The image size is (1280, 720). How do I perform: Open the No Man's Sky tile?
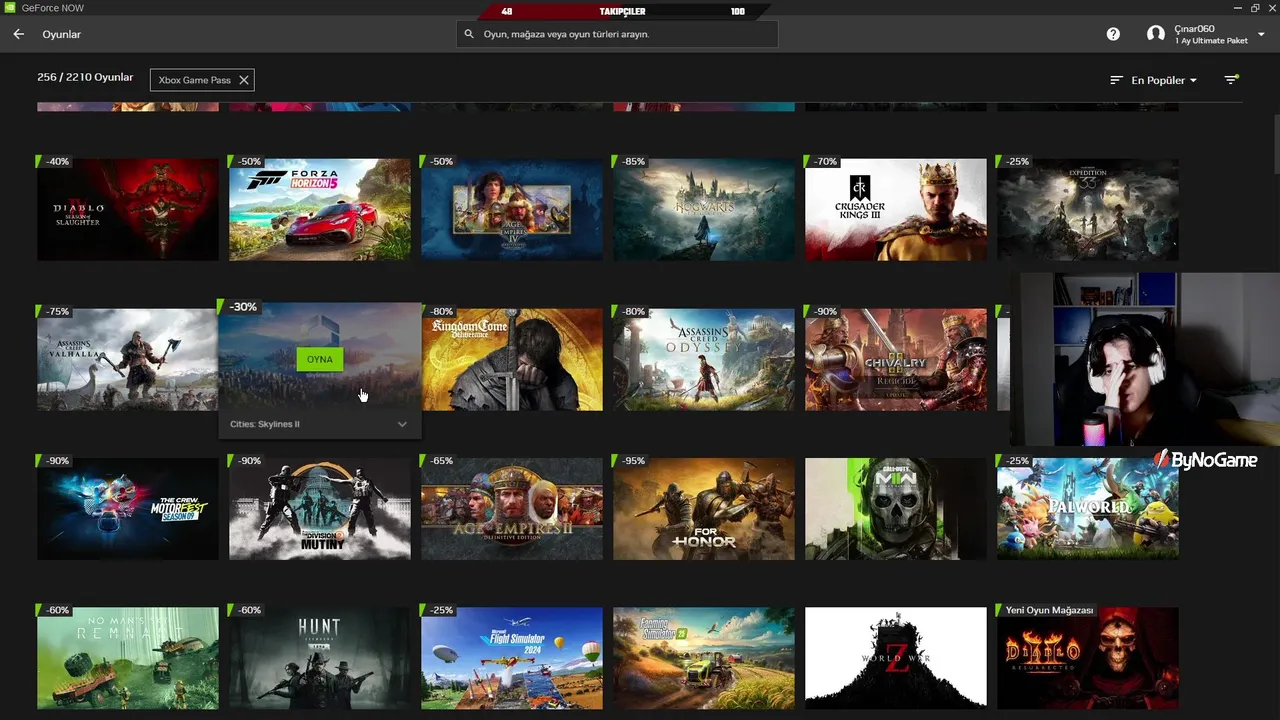128,658
